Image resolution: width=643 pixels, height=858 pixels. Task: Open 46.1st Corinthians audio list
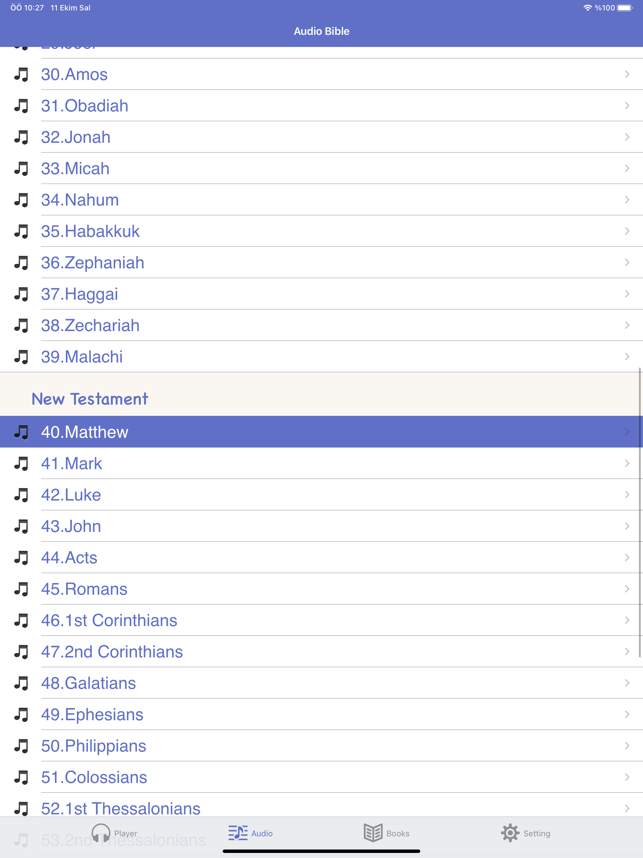(x=109, y=620)
